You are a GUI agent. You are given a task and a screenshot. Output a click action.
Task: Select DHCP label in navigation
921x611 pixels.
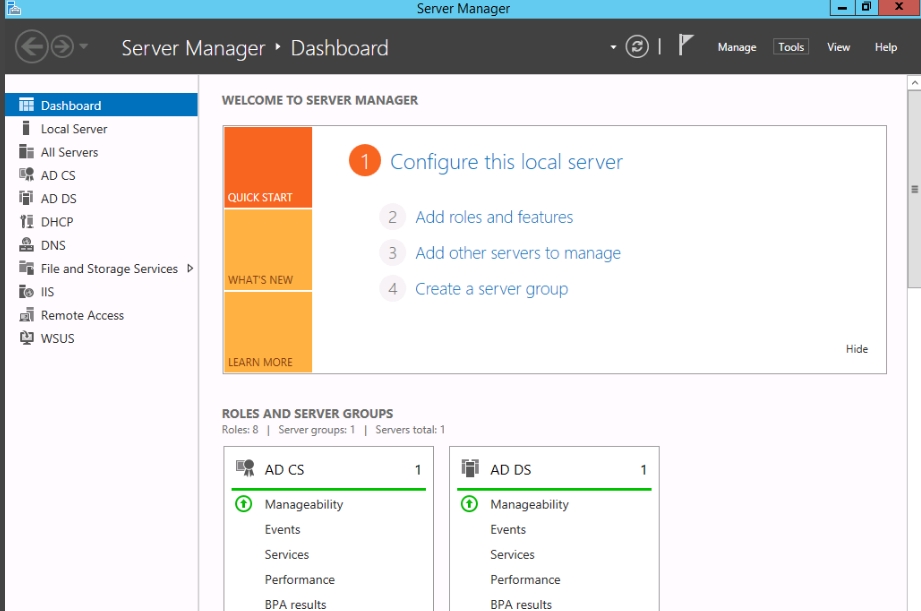pos(57,222)
